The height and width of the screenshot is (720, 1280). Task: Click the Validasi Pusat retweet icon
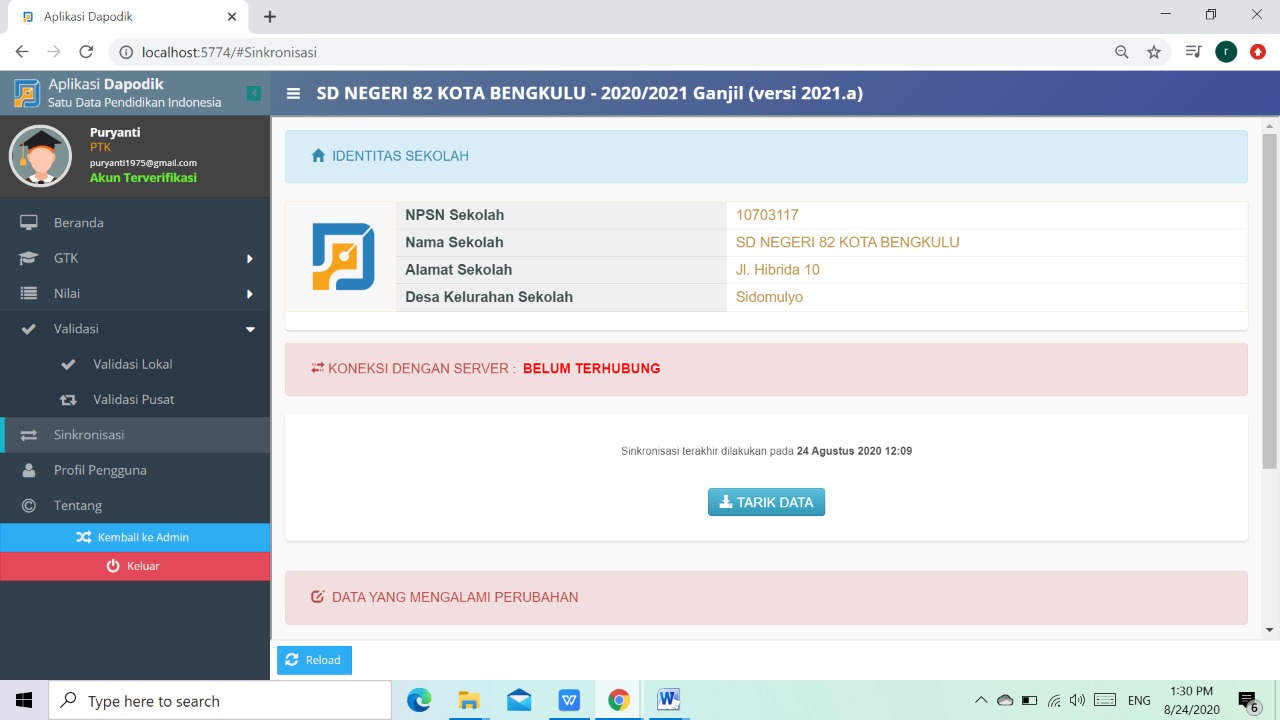point(68,400)
